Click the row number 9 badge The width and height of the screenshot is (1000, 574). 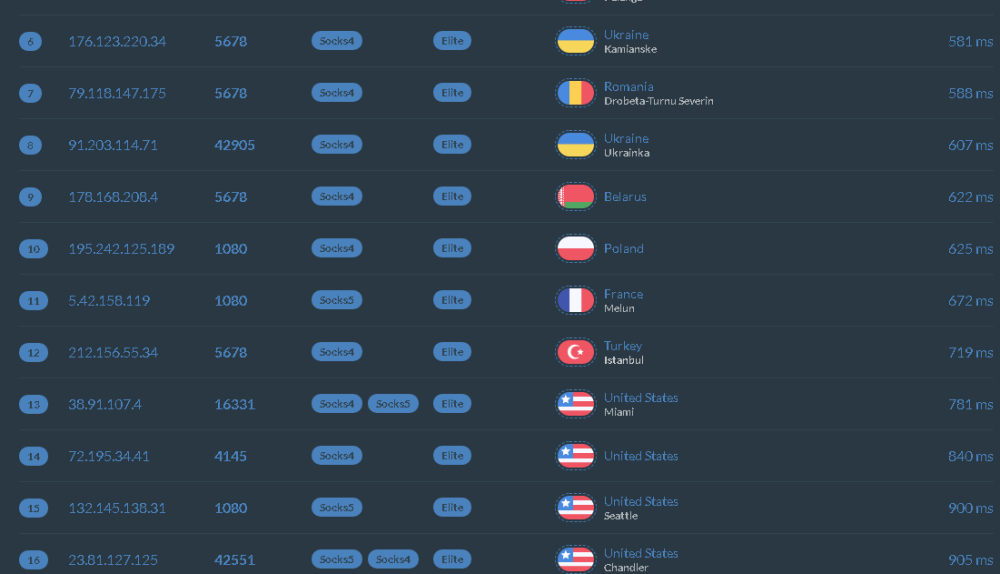[30, 197]
